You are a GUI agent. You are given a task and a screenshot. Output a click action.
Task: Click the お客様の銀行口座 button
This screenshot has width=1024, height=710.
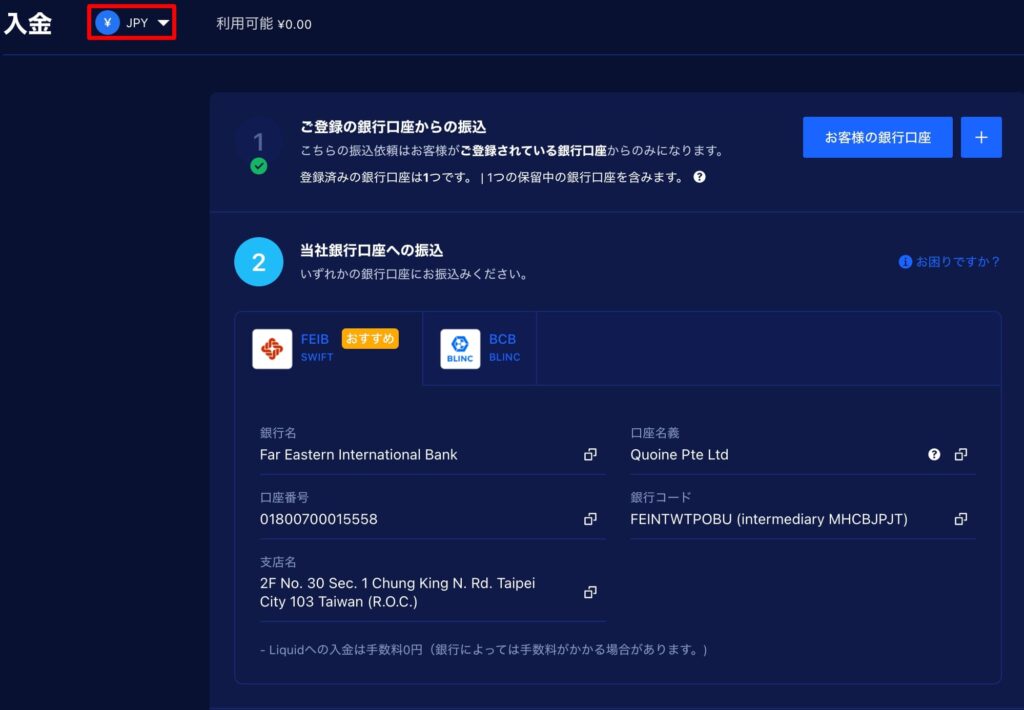tap(877, 137)
